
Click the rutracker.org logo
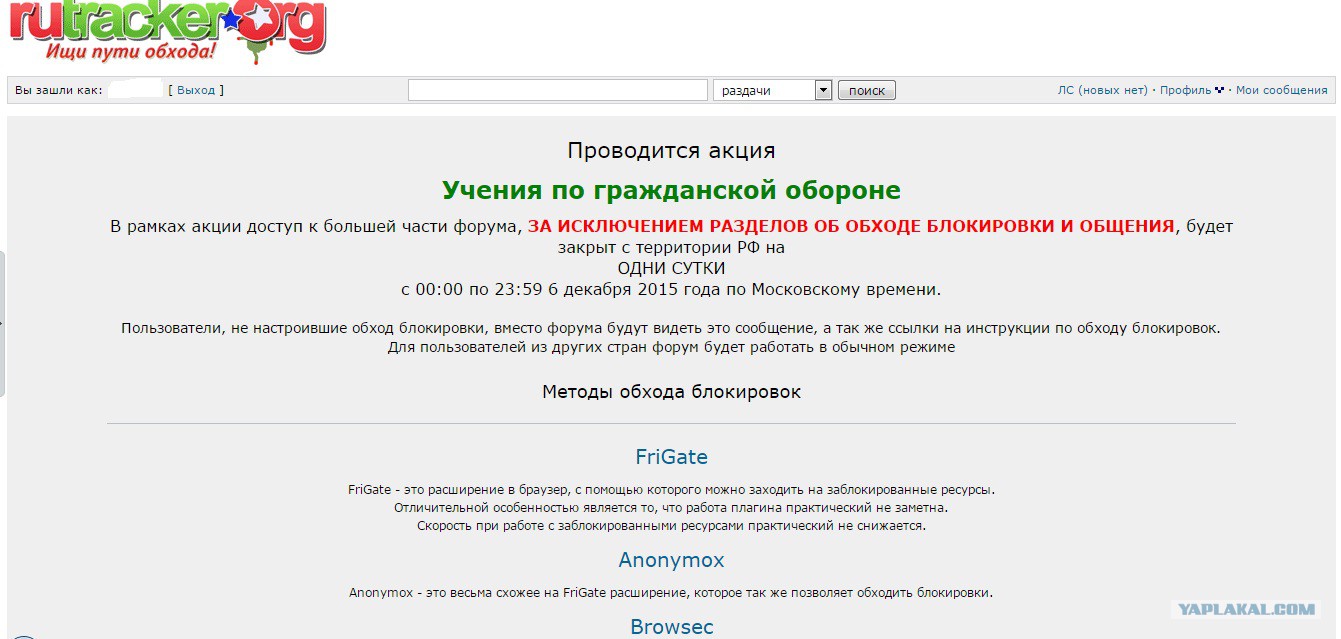point(167,30)
